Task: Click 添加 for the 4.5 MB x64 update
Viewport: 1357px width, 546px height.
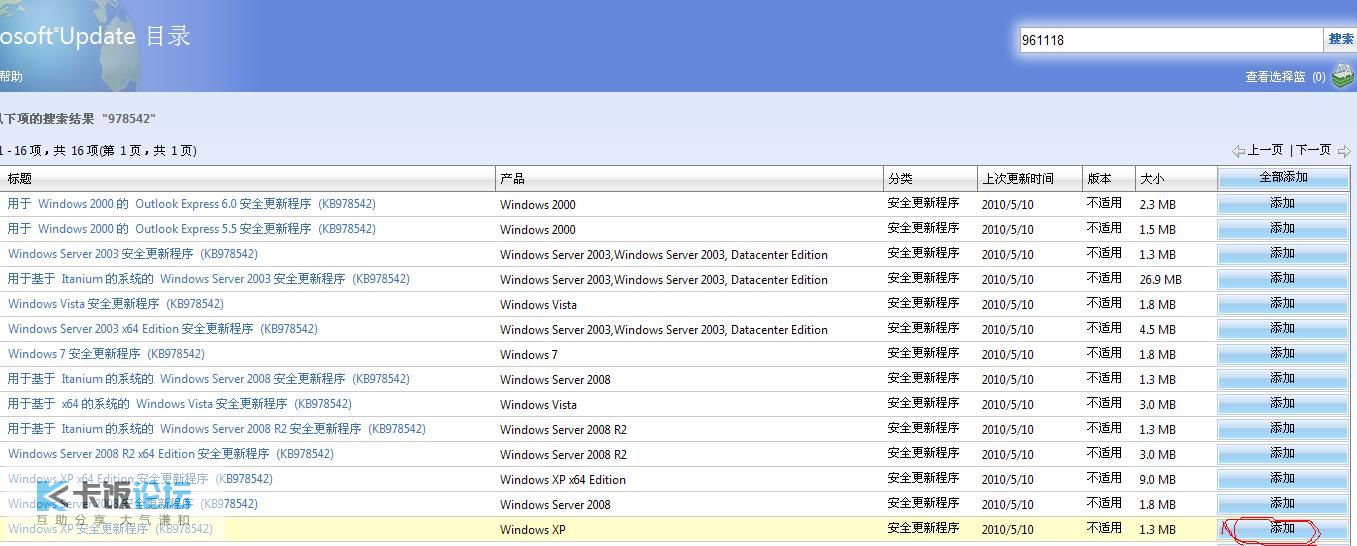Action: click(x=1283, y=328)
